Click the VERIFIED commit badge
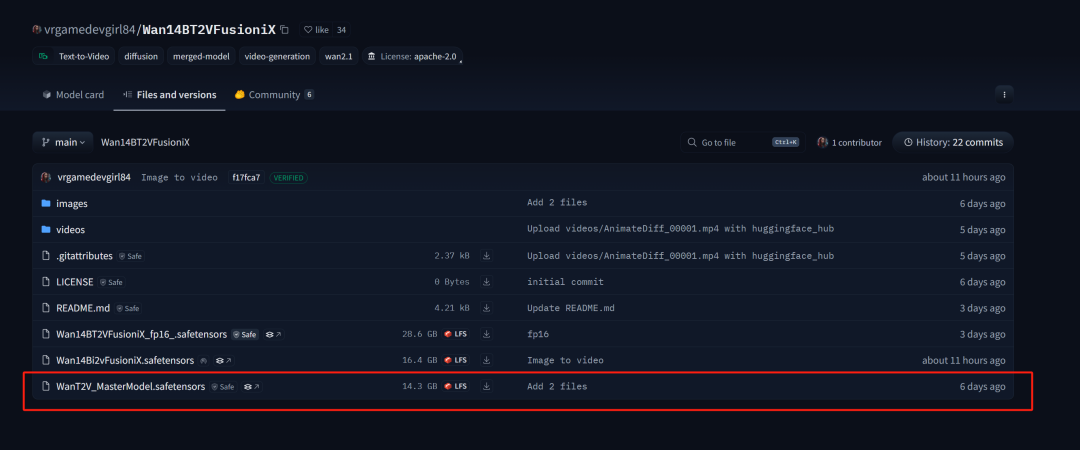 [x=289, y=178]
